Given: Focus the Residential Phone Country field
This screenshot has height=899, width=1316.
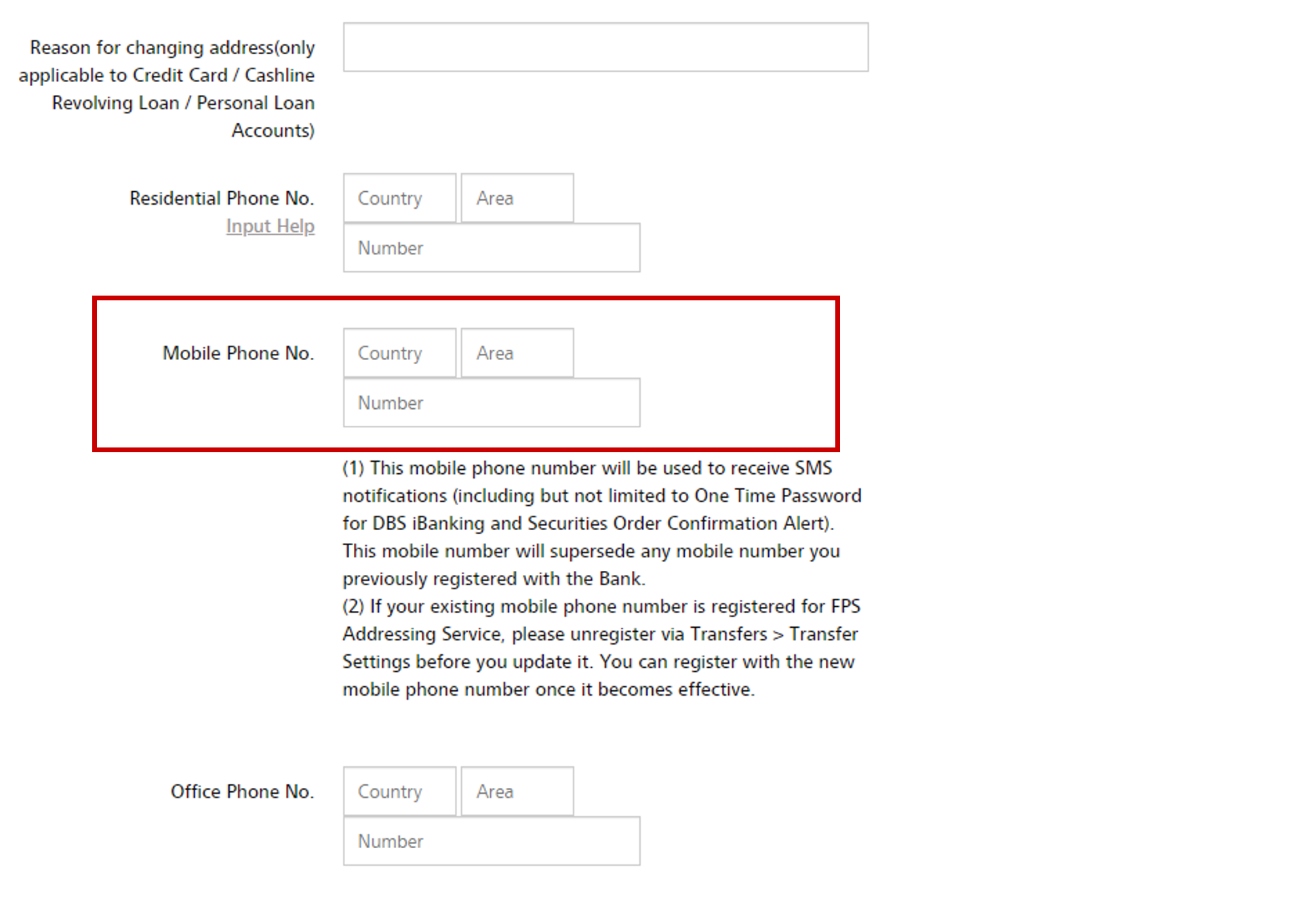Looking at the screenshot, I should [399, 198].
